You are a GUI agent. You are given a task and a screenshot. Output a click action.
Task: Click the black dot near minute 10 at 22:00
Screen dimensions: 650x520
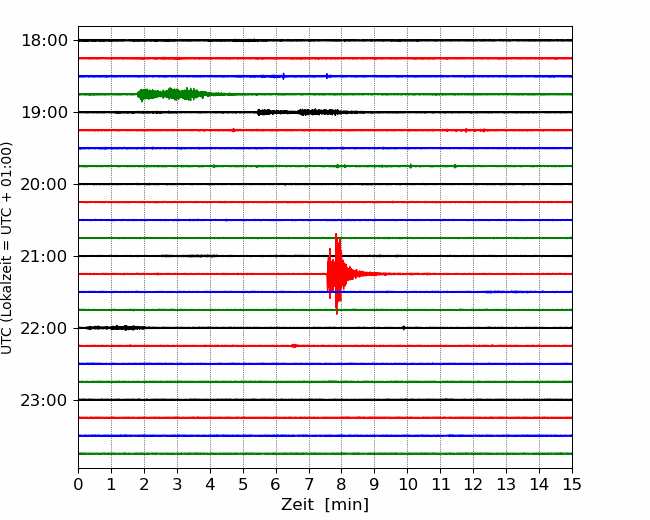(404, 328)
